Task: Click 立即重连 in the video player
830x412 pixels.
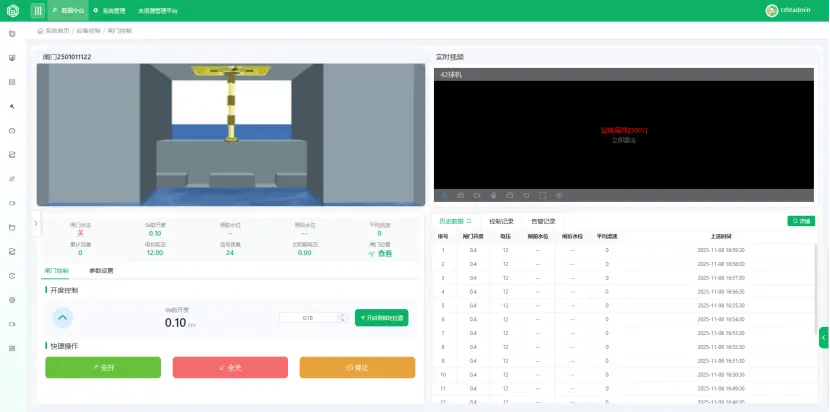Action: 624,140
